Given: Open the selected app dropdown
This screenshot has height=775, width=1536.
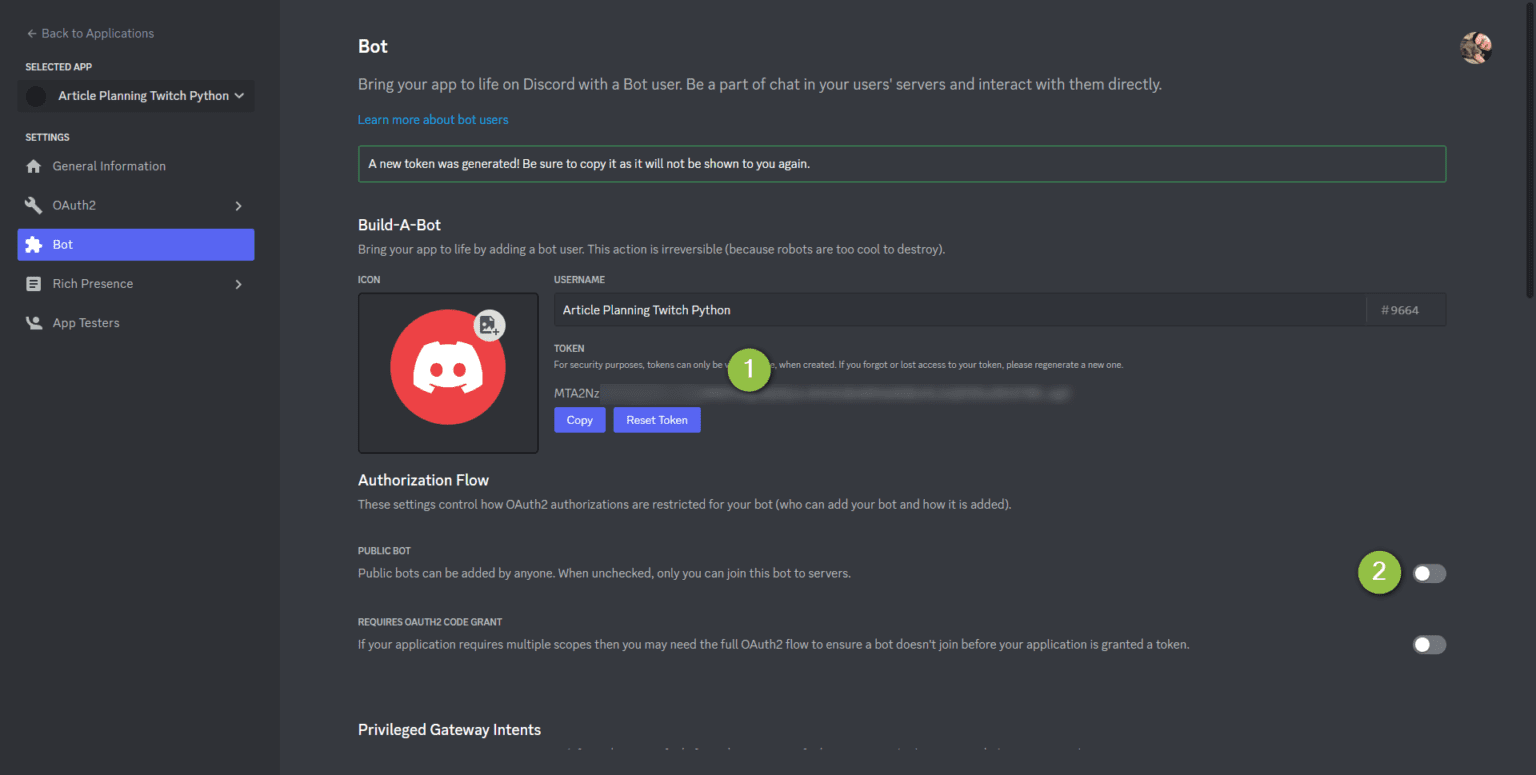Looking at the screenshot, I should pyautogui.click(x=136, y=96).
